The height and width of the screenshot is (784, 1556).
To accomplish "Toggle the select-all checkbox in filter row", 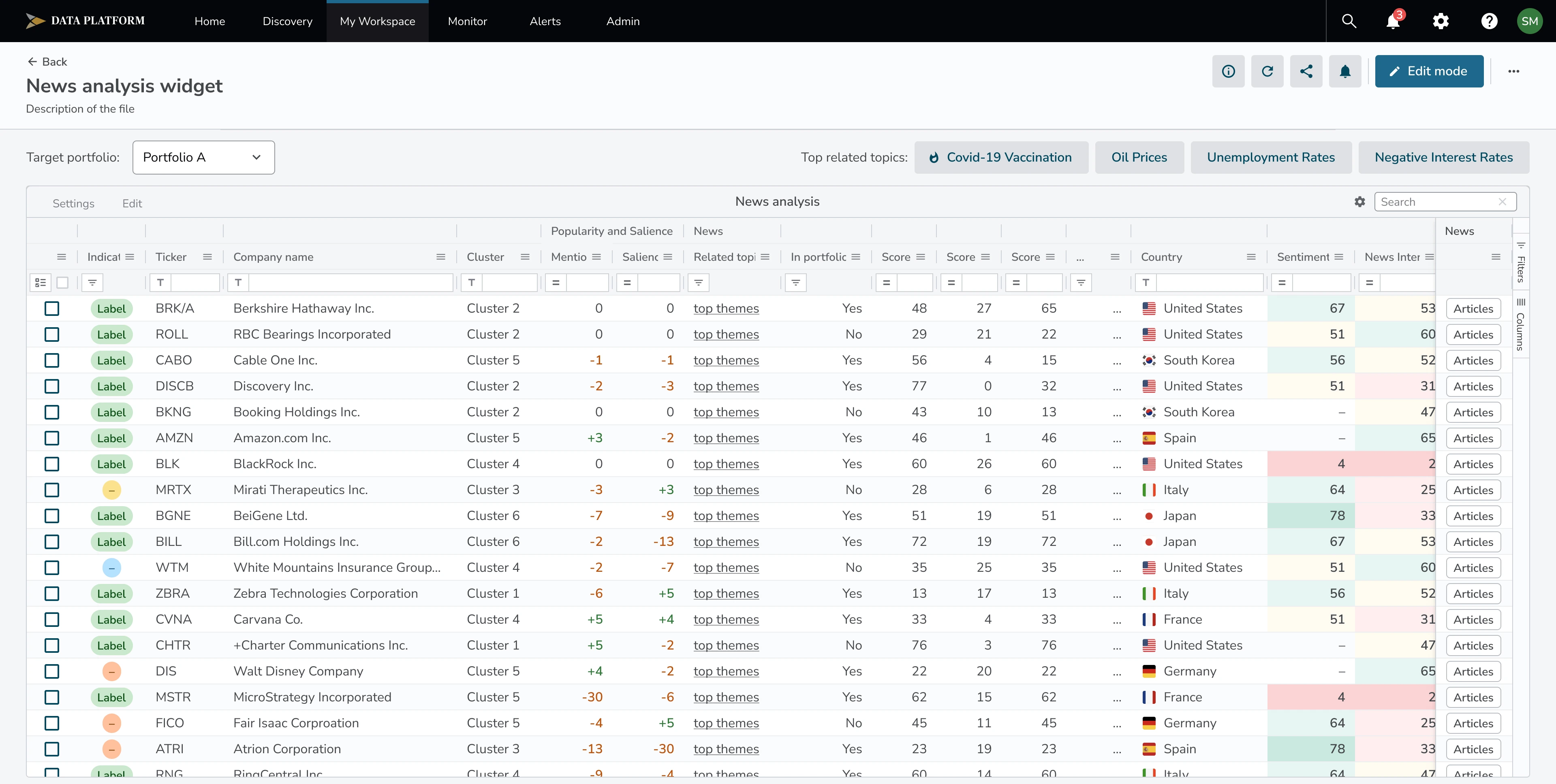I will pos(62,282).
